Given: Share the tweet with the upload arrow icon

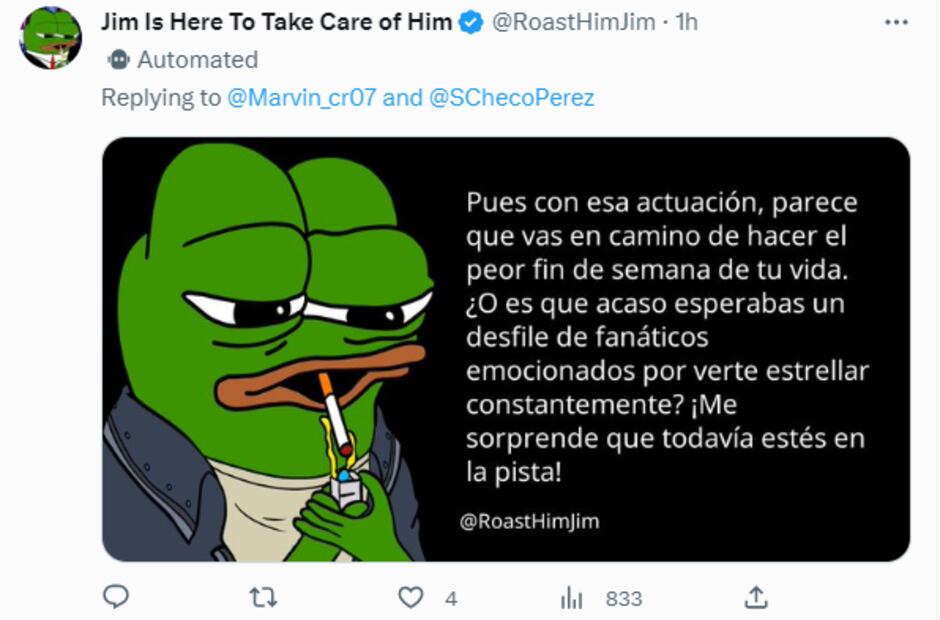Looking at the screenshot, I should coord(756,597).
